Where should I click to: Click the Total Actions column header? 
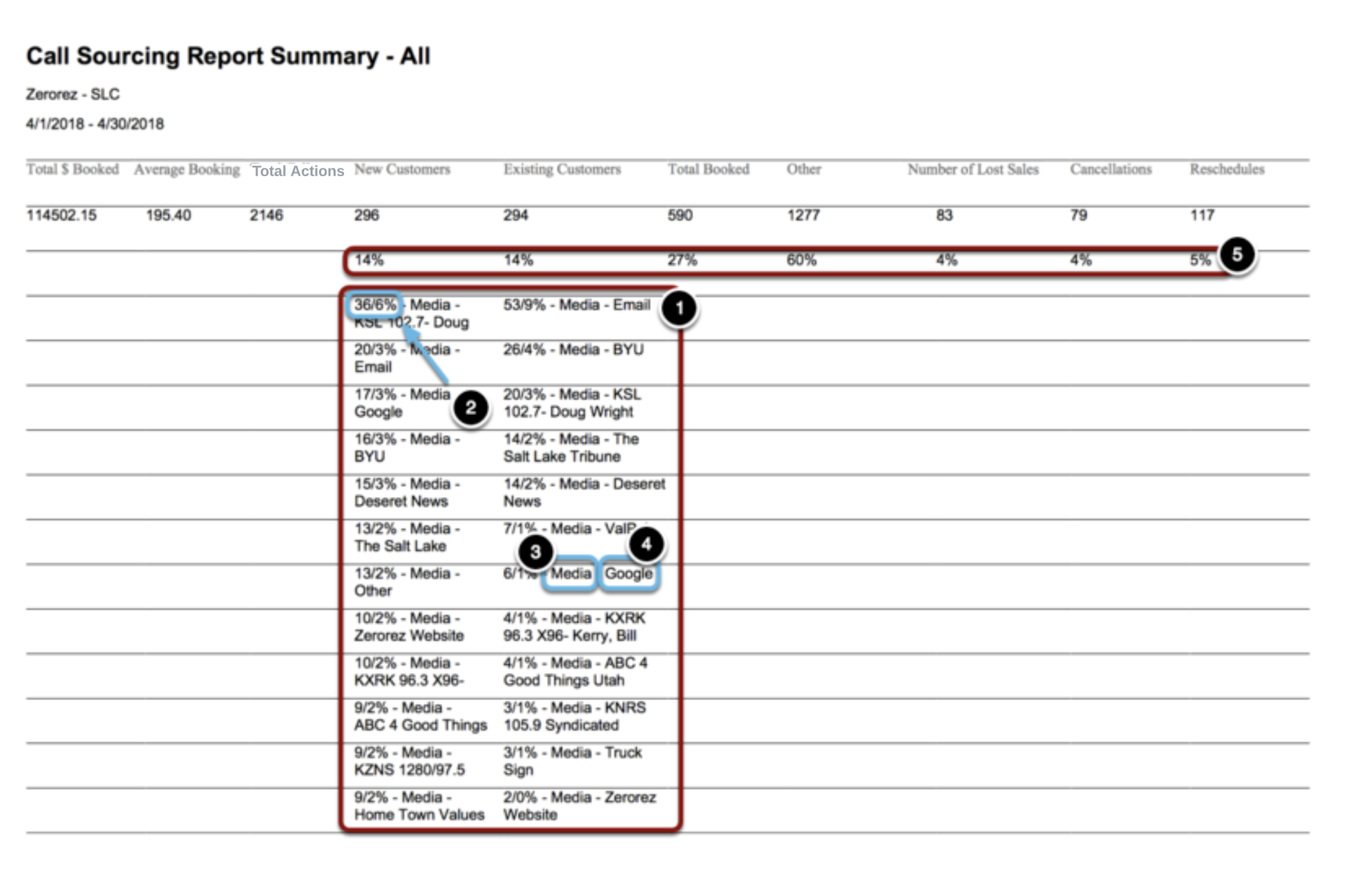(298, 171)
